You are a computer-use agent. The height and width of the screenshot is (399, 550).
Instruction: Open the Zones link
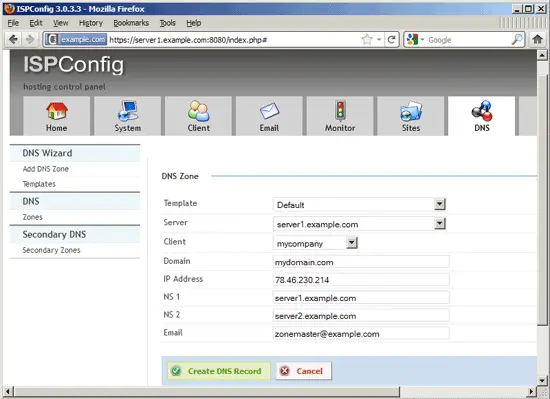pos(33,217)
